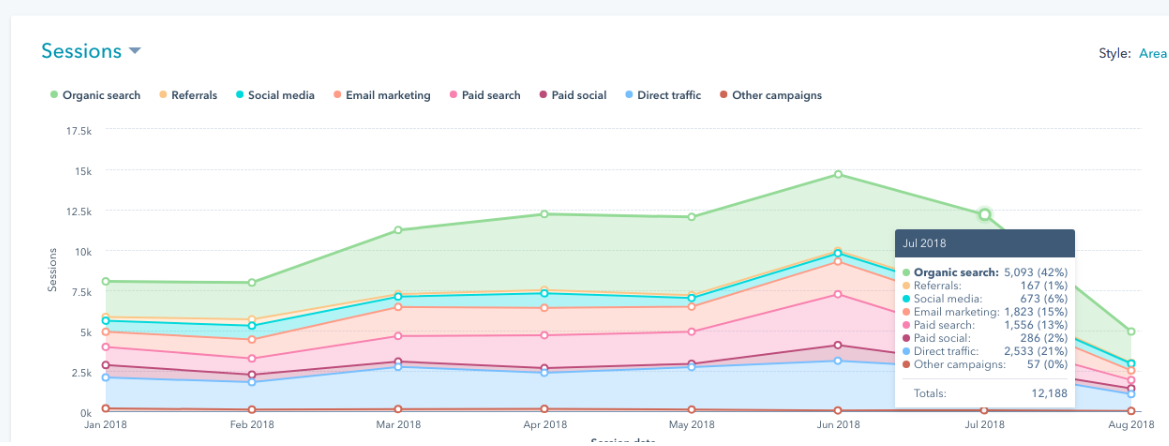
Task: Select Direct traffic data point for Mar 2018
Action: pos(399,367)
